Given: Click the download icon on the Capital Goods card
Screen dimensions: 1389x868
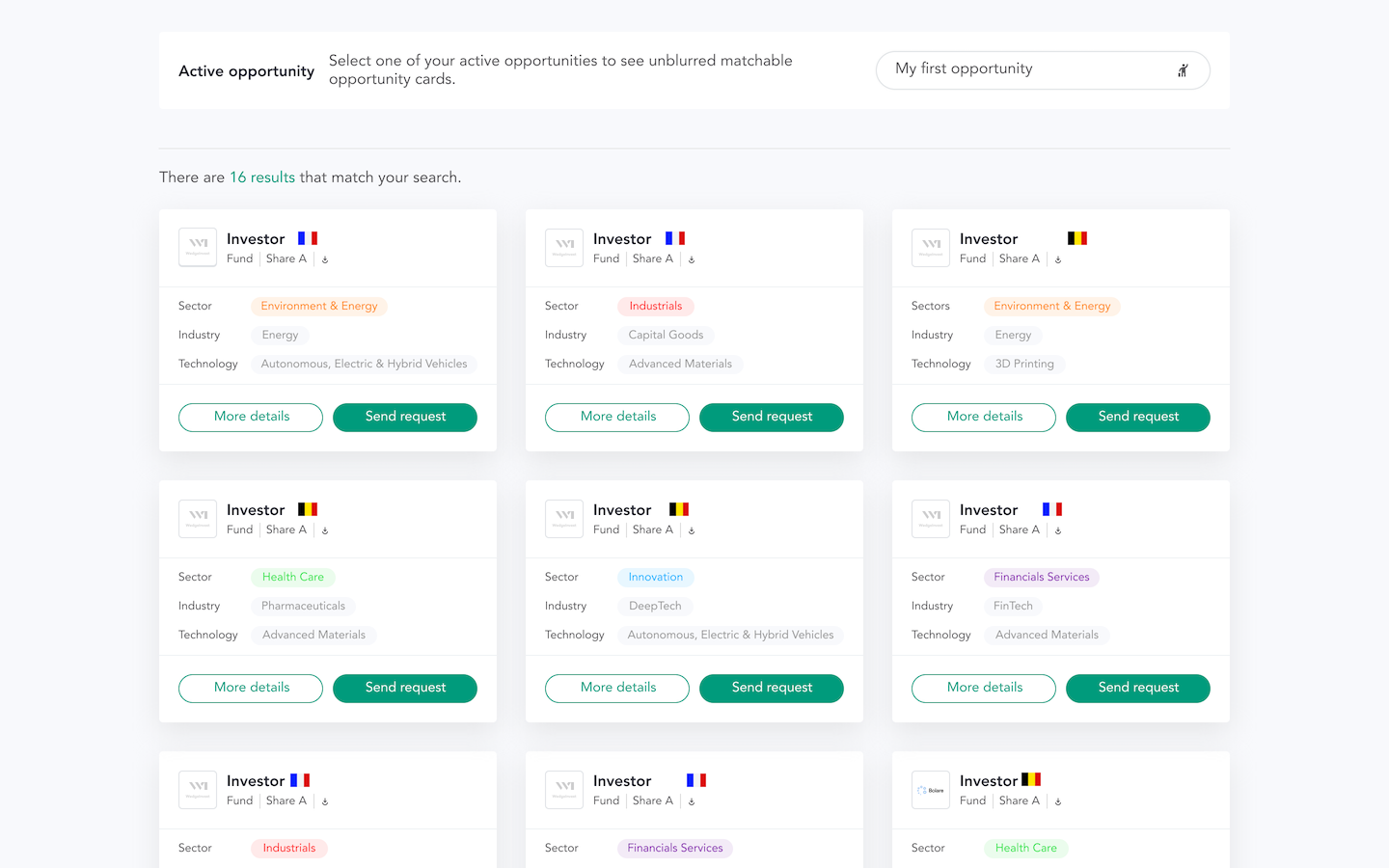Looking at the screenshot, I should 692,259.
